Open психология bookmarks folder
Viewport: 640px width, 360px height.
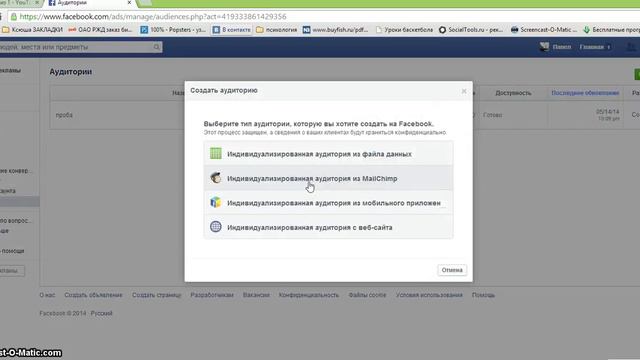tap(277, 30)
